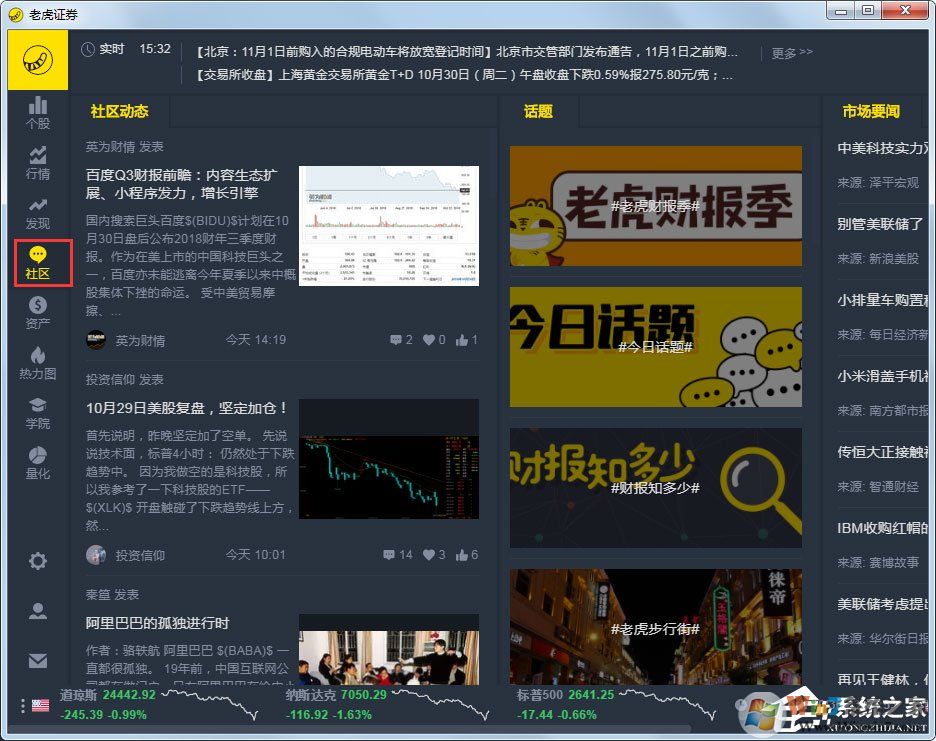Click the US flag icon in the bottom ticker
Image resolution: width=936 pixels, height=741 pixels.
tap(41, 706)
